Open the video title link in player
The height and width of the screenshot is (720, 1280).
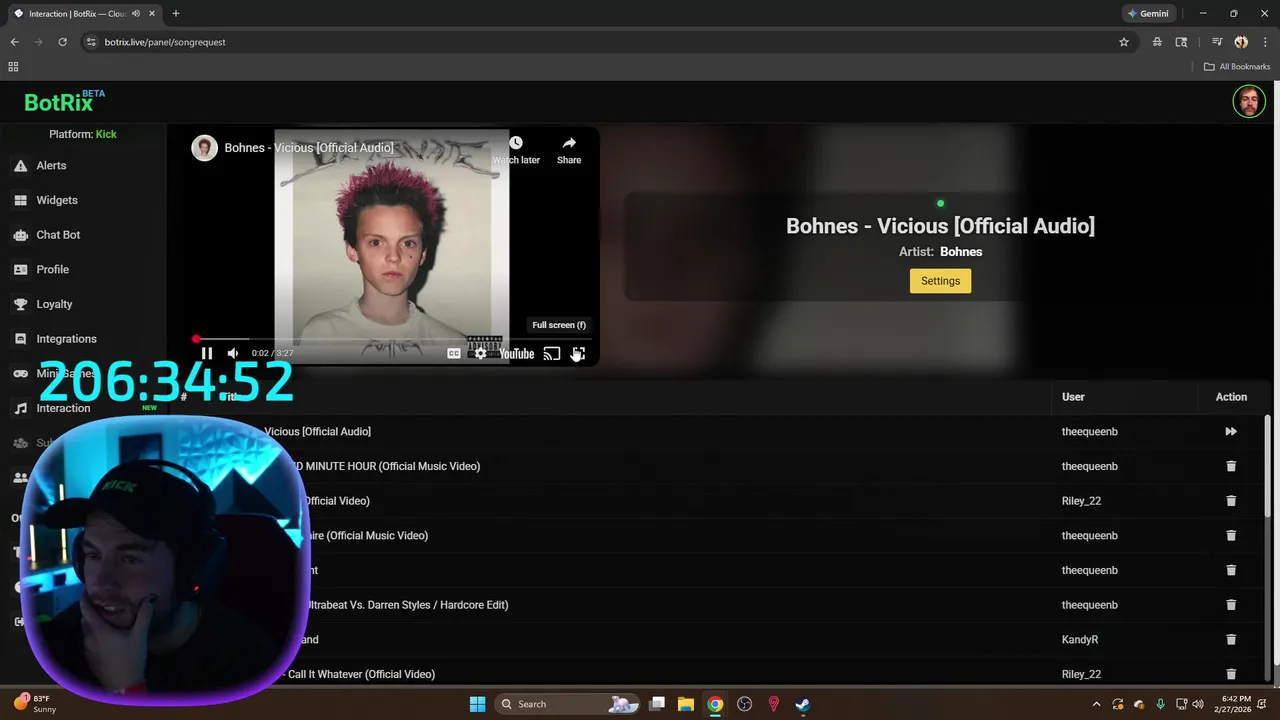point(309,148)
